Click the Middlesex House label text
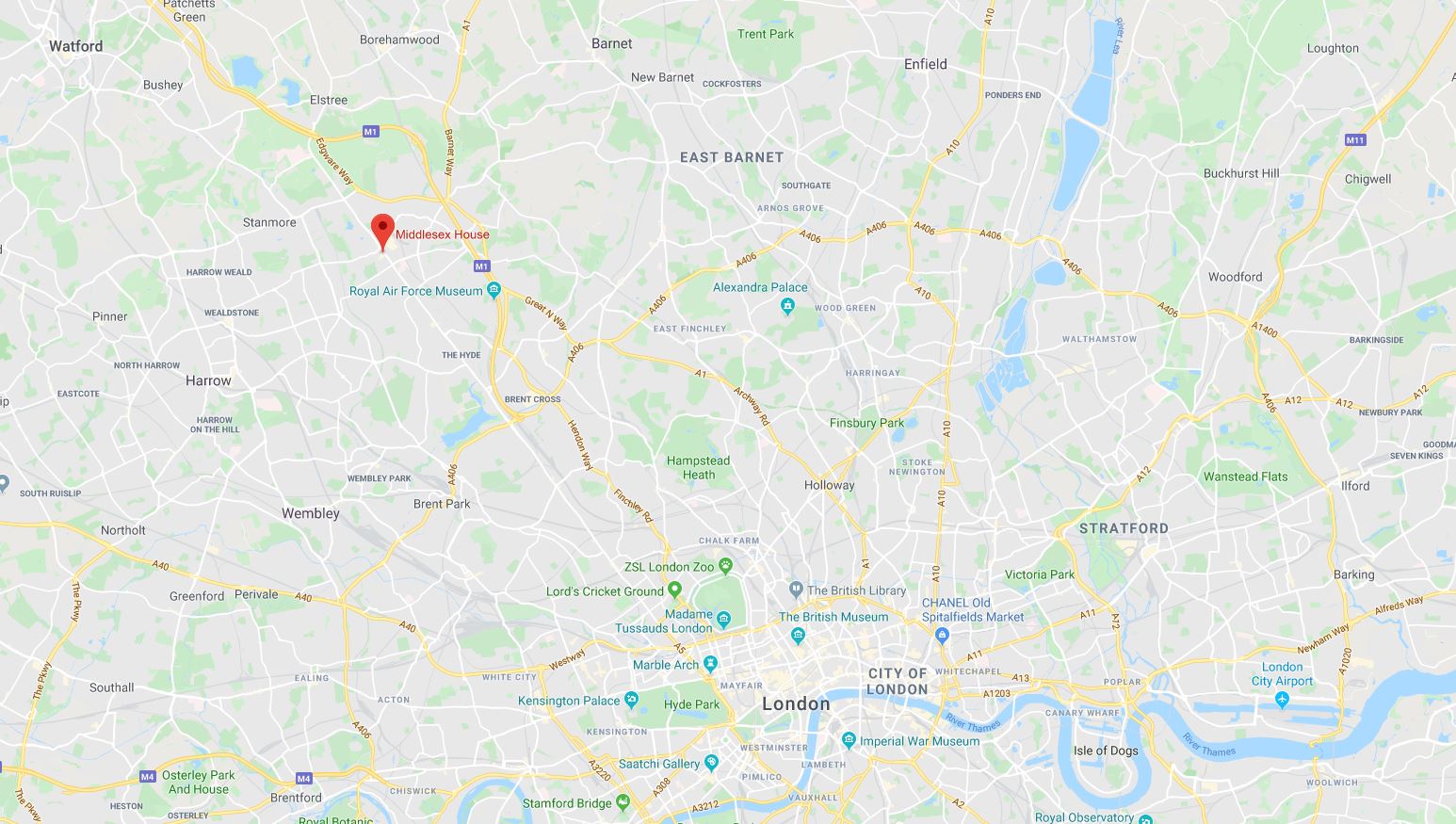The image size is (1456, 824). pyautogui.click(x=443, y=234)
